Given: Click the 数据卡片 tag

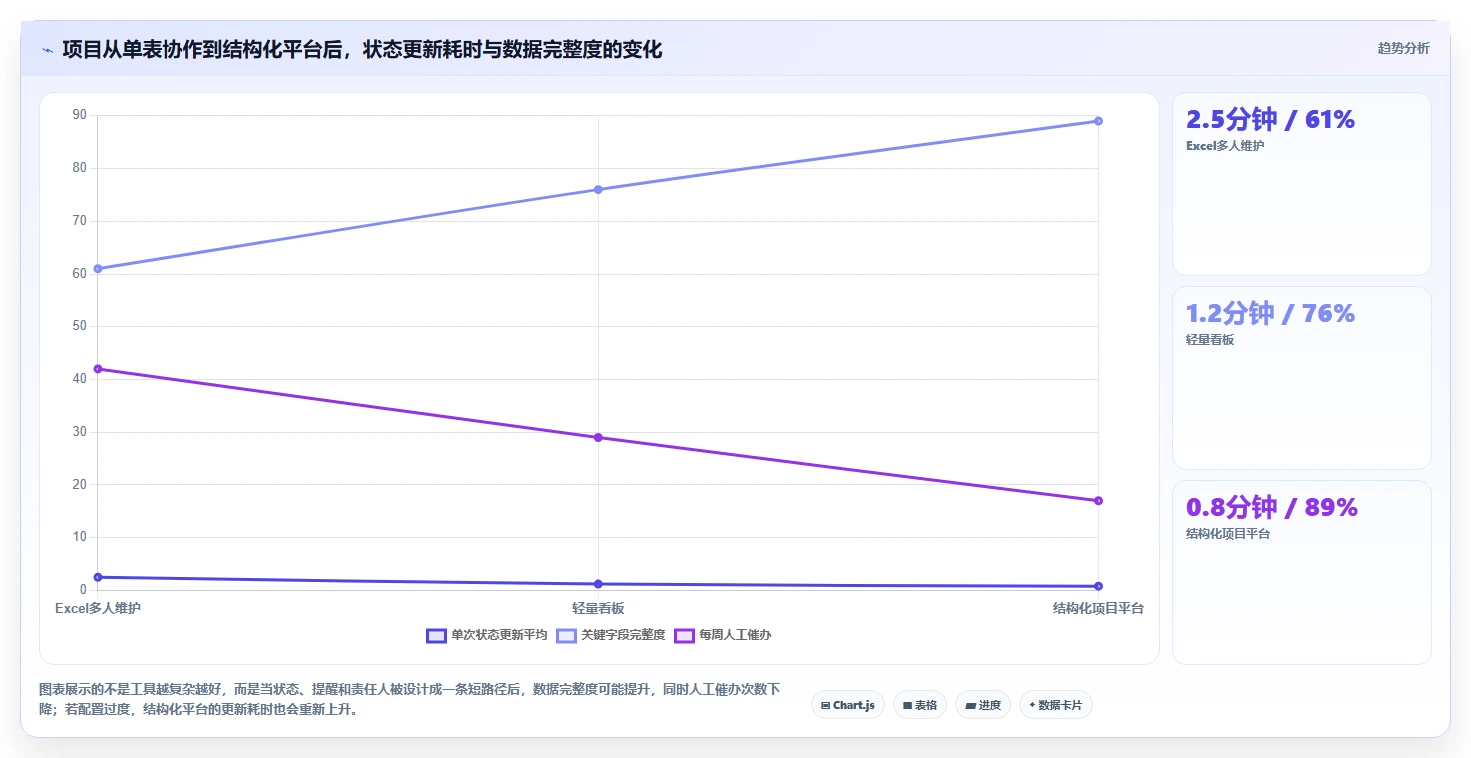Looking at the screenshot, I should (1055, 705).
